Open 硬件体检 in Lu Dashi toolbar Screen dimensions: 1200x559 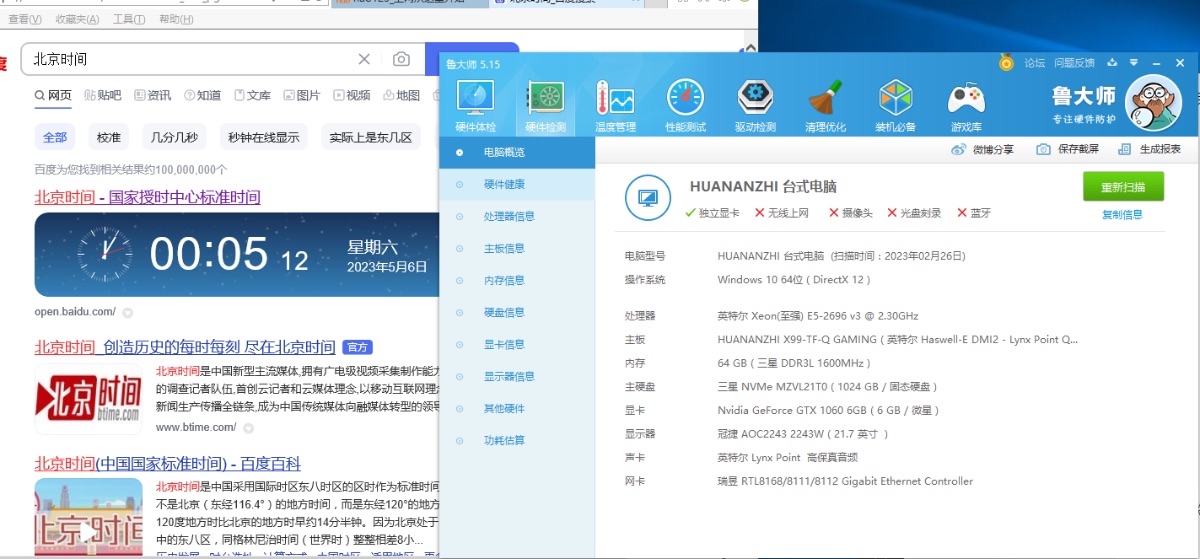(x=475, y=107)
